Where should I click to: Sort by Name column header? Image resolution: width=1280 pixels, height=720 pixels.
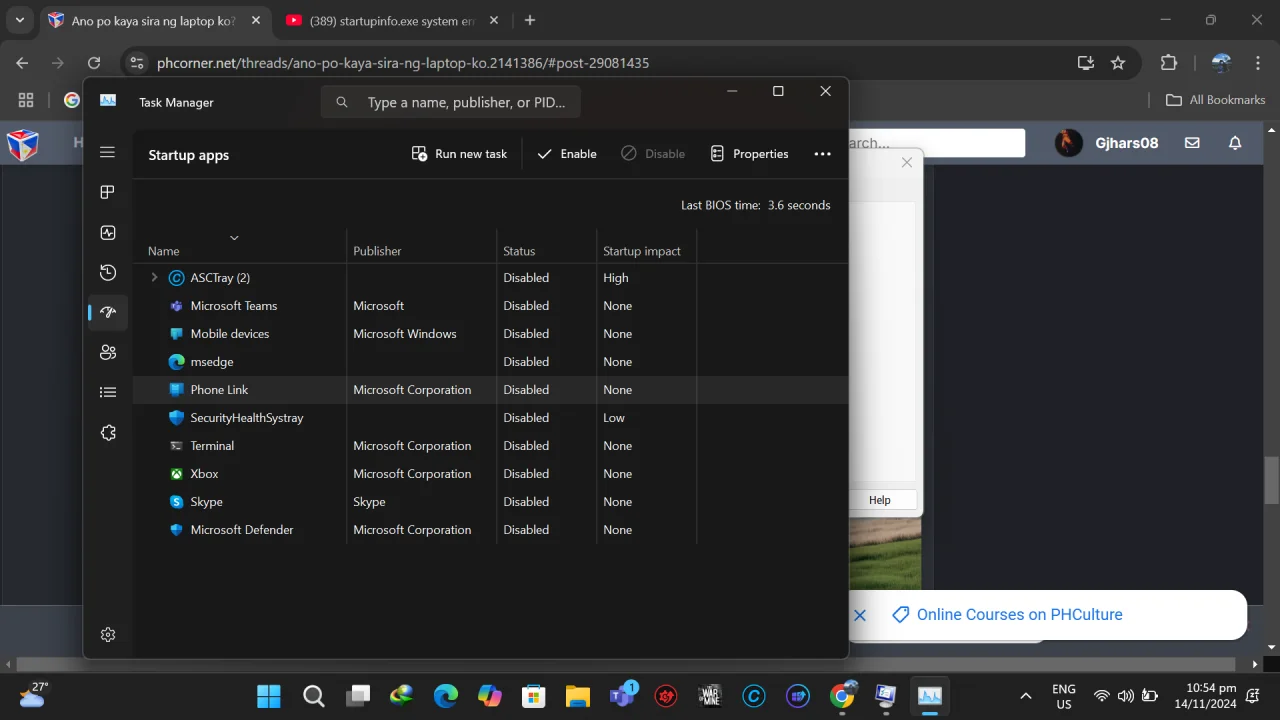click(x=240, y=246)
